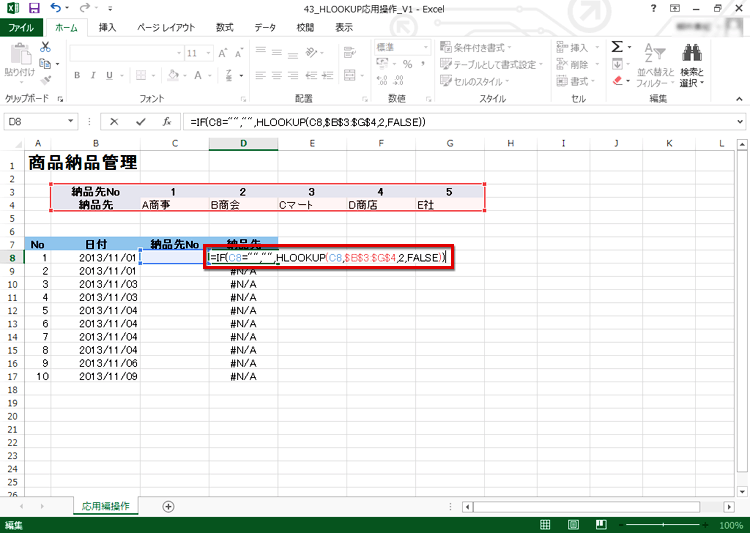Undo the last action
The height and width of the screenshot is (533, 750).
[x=55, y=8]
